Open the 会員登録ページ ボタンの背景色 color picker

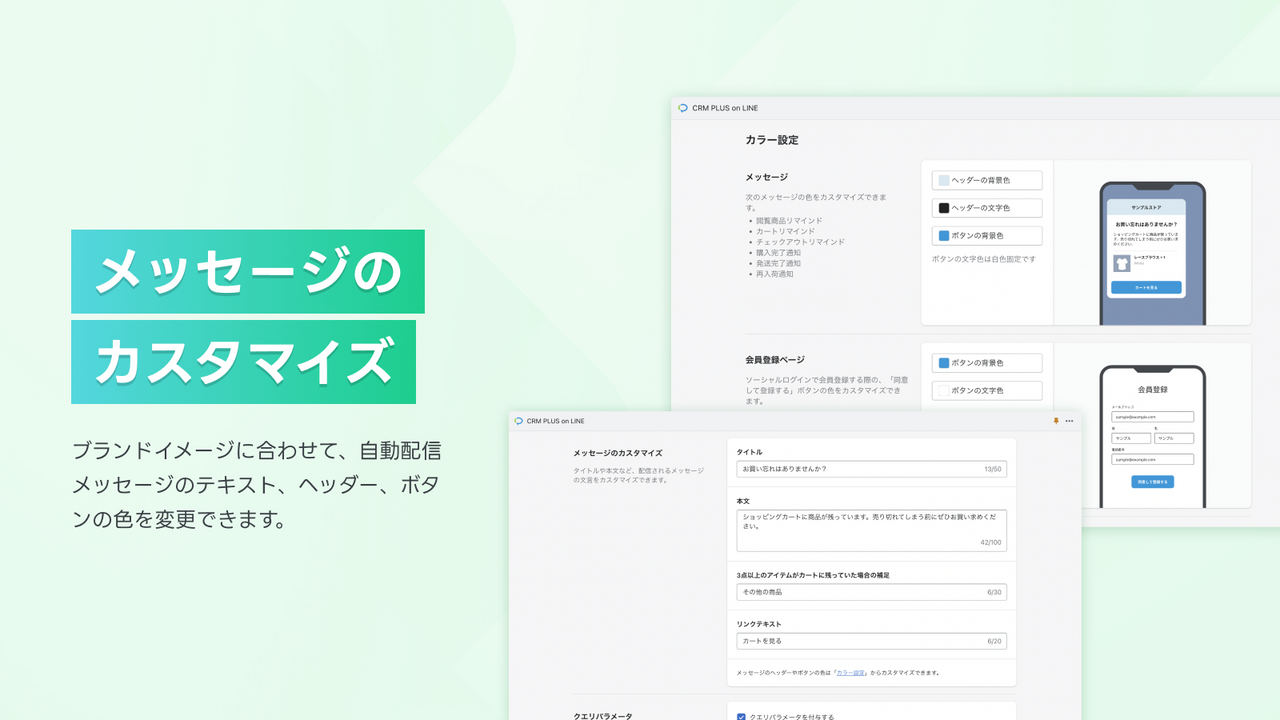[x=987, y=363]
